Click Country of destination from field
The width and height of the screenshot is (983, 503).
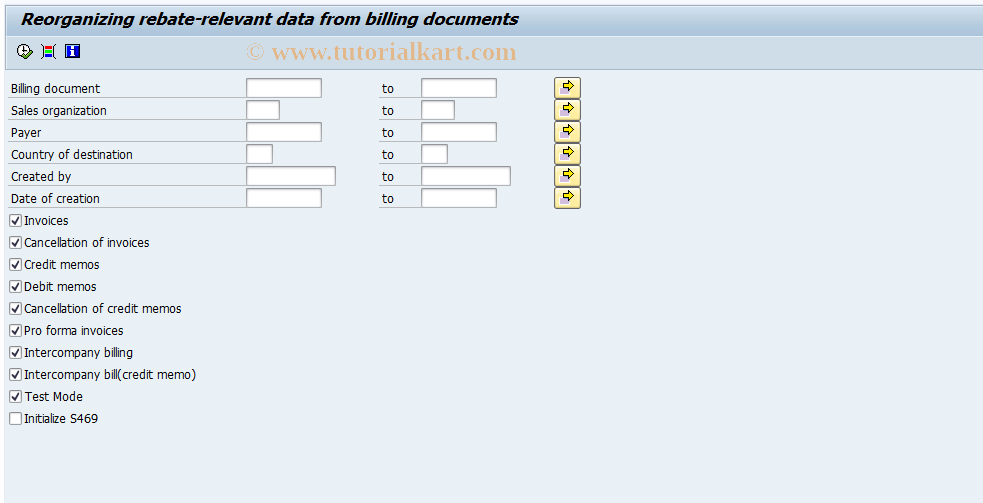pos(260,154)
